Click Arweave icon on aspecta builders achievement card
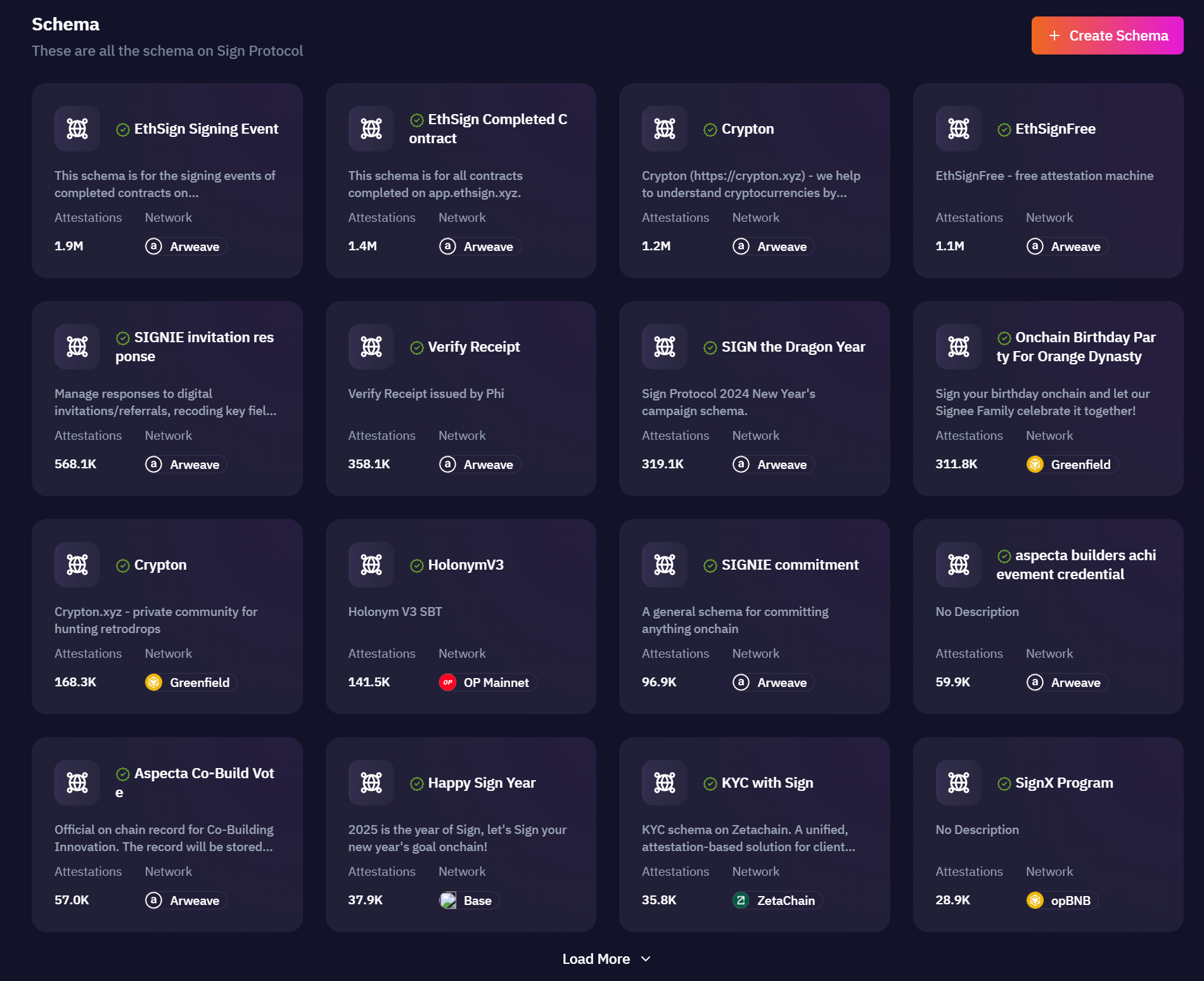This screenshot has height=981, width=1204. 1035,683
